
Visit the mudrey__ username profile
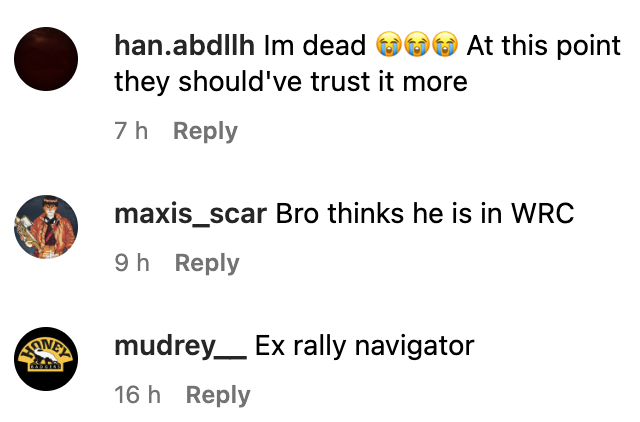click(x=180, y=346)
